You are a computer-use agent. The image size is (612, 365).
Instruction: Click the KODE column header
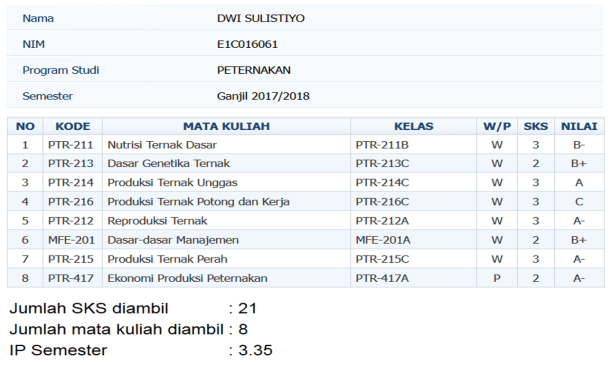point(73,126)
